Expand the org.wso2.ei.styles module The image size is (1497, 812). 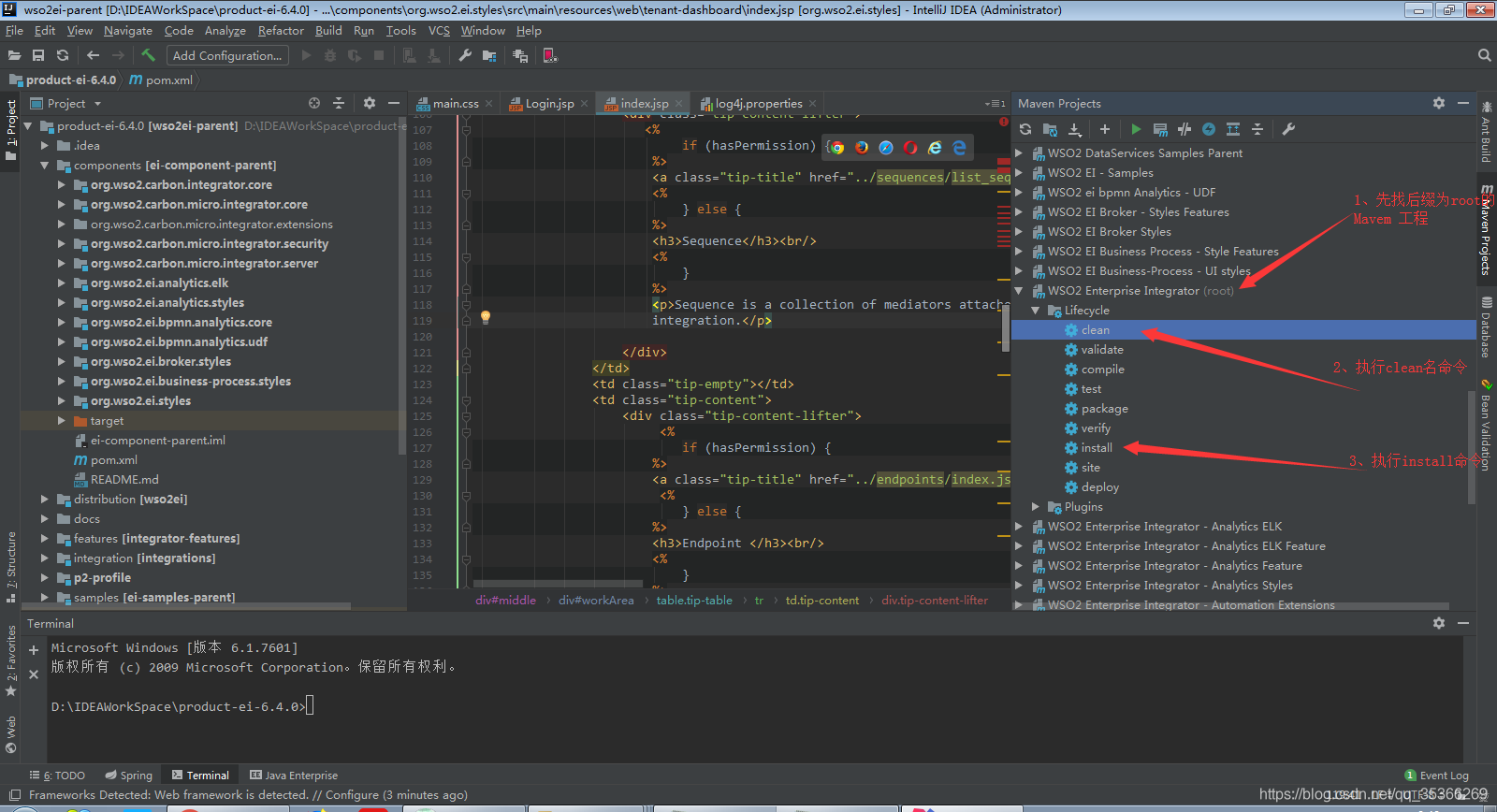tap(61, 401)
